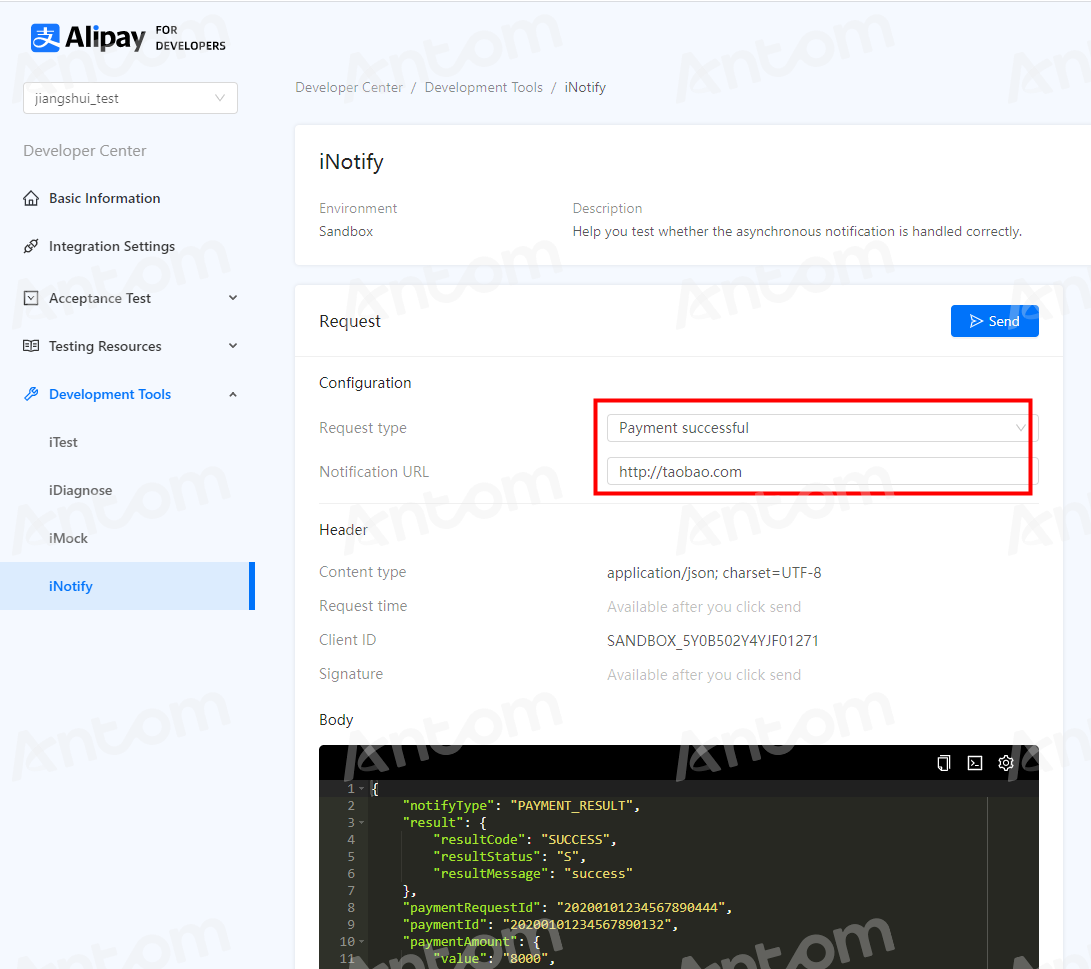This screenshot has width=1091, height=969.
Task: Click the content type value application/json
Action: point(714,572)
